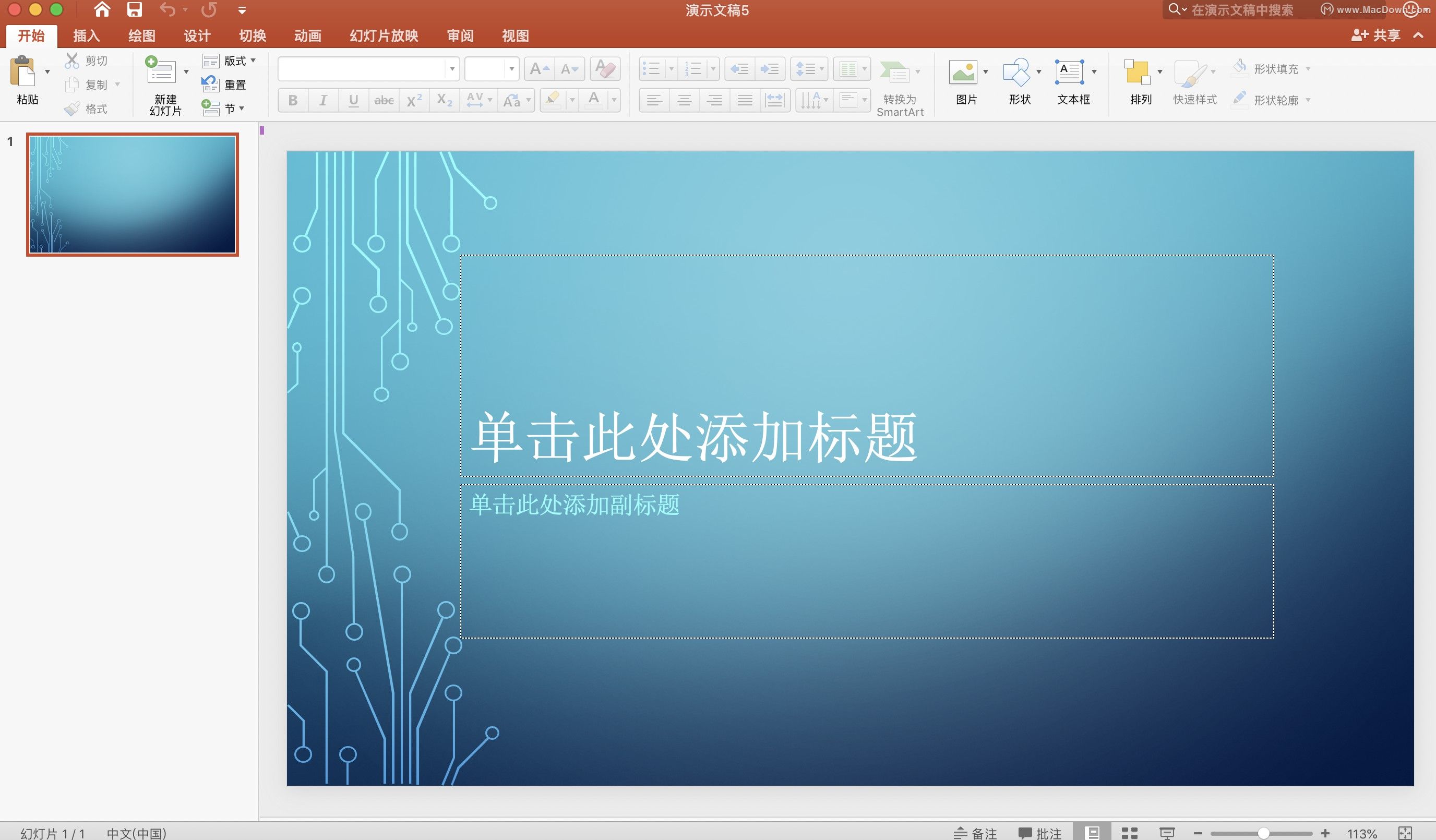Zoom out with the minus button

click(1197, 833)
